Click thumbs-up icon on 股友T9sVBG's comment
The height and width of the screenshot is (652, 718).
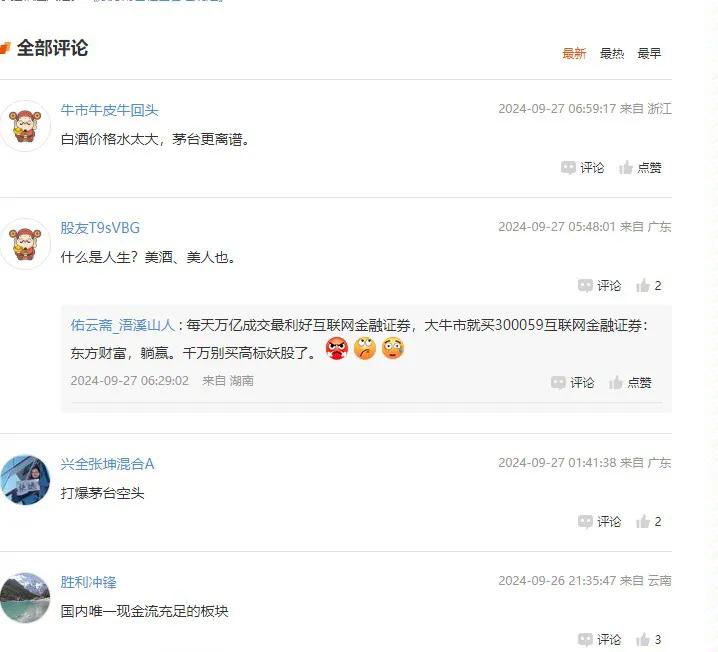643,286
